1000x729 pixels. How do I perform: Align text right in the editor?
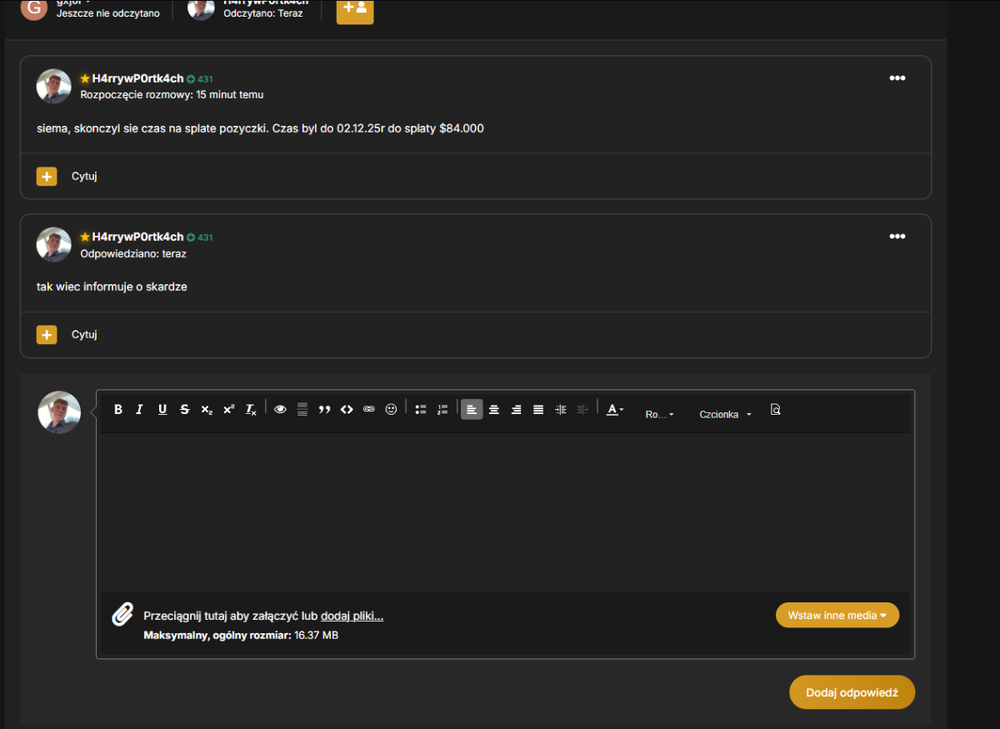coord(516,409)
